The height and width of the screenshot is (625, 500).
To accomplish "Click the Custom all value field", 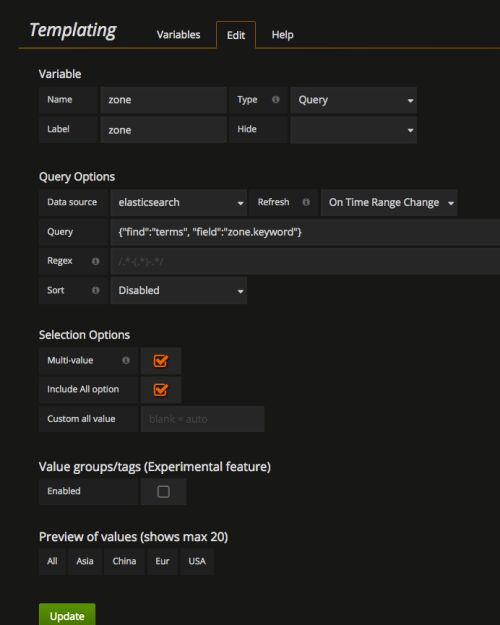I will tap(202, 419).
